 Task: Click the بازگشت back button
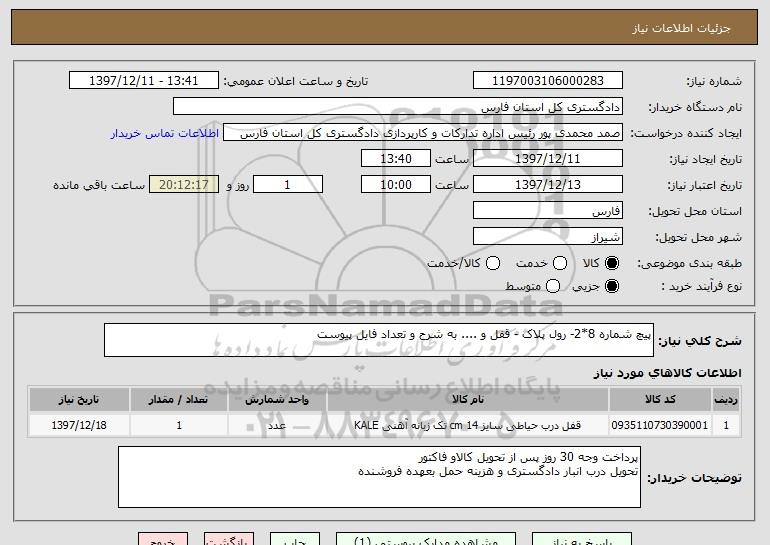[229, 539]
